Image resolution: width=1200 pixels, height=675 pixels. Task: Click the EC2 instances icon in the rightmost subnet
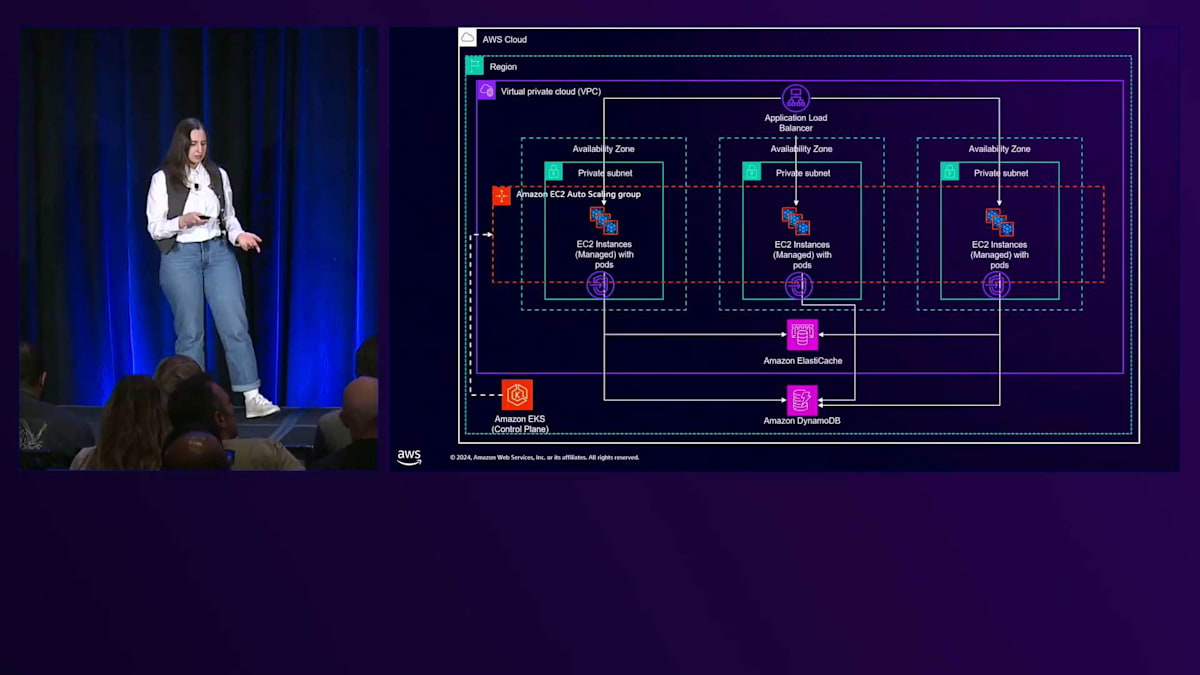[x=999, y=221]
